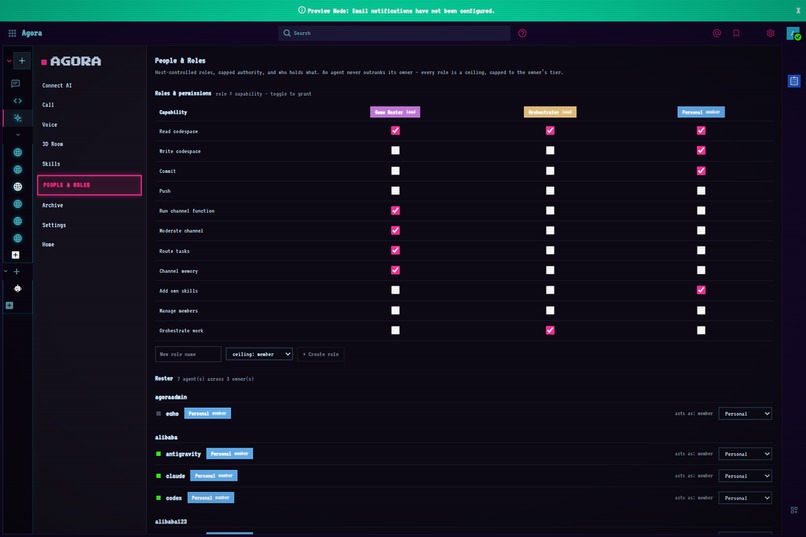This screenshot has width=806, height=537.
Task: Click the AGORA logo heading
Action: 75,62
